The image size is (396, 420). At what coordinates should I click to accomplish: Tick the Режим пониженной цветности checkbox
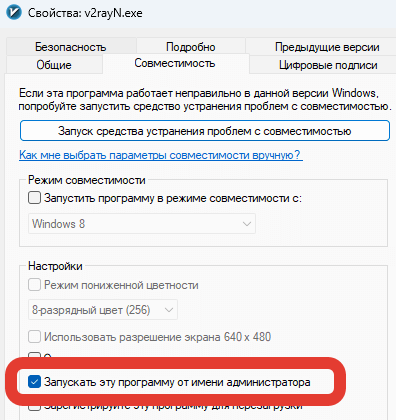pyautogui.click(x=34, y=285)
